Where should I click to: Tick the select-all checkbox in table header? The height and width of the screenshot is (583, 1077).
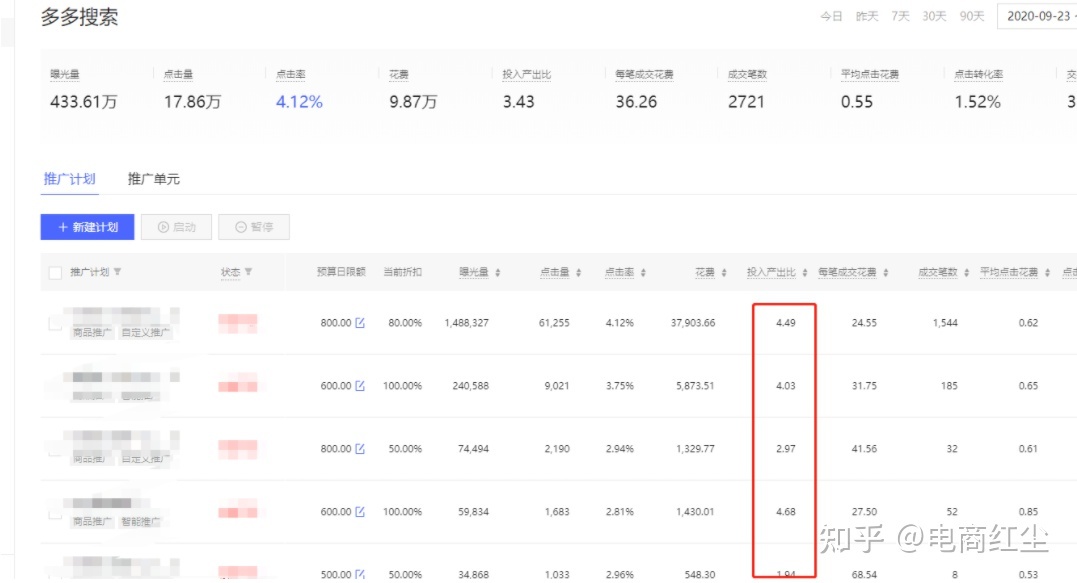pos(55,273)
